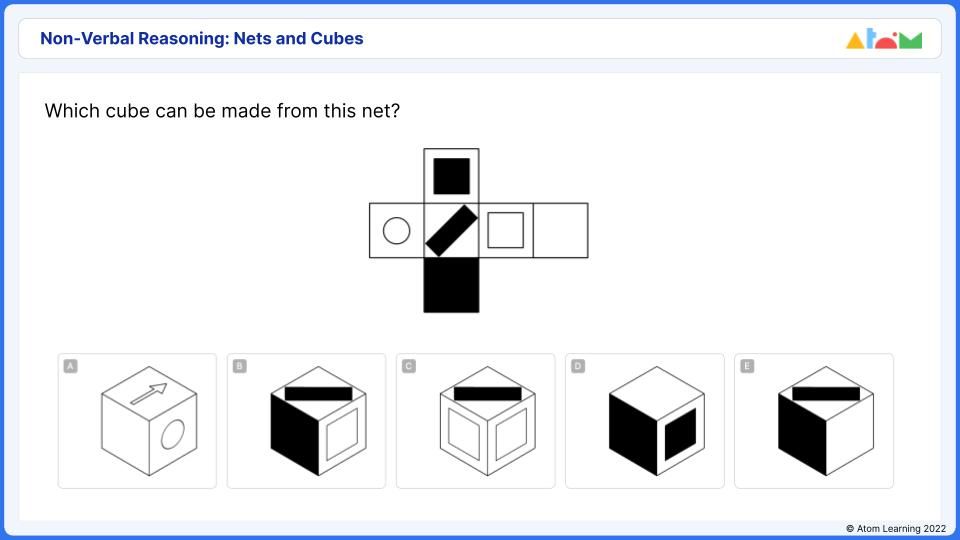Click the blank rightmost net face
Viewport: 960px width, 540px height.
click(561, 231)
